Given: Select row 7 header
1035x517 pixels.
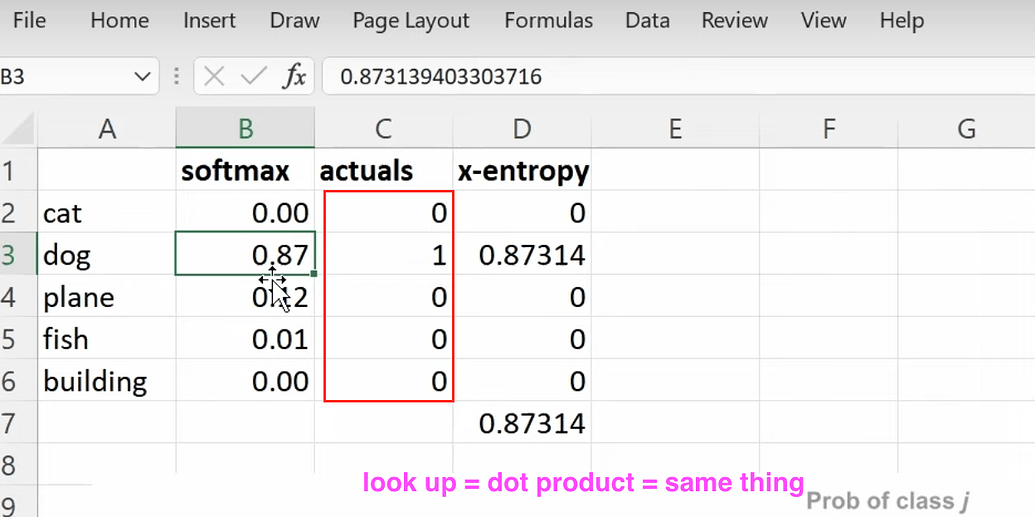Looking at the screenshot, I should (10, 423).
